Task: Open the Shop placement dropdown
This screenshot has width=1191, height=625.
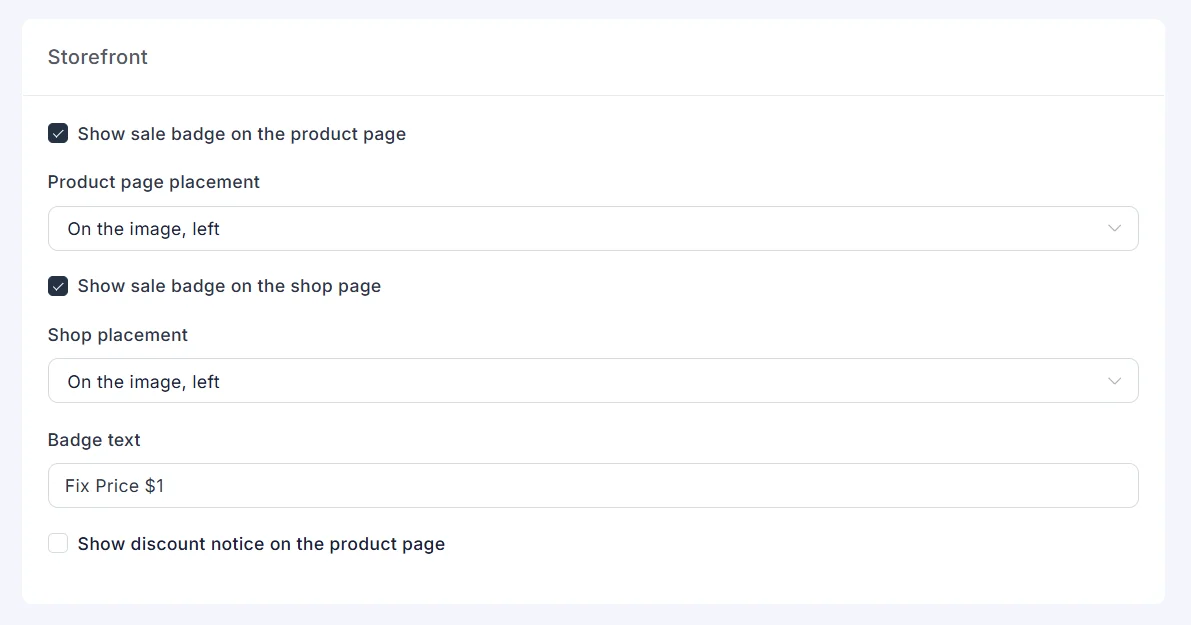Action: [x=593, y=380]
